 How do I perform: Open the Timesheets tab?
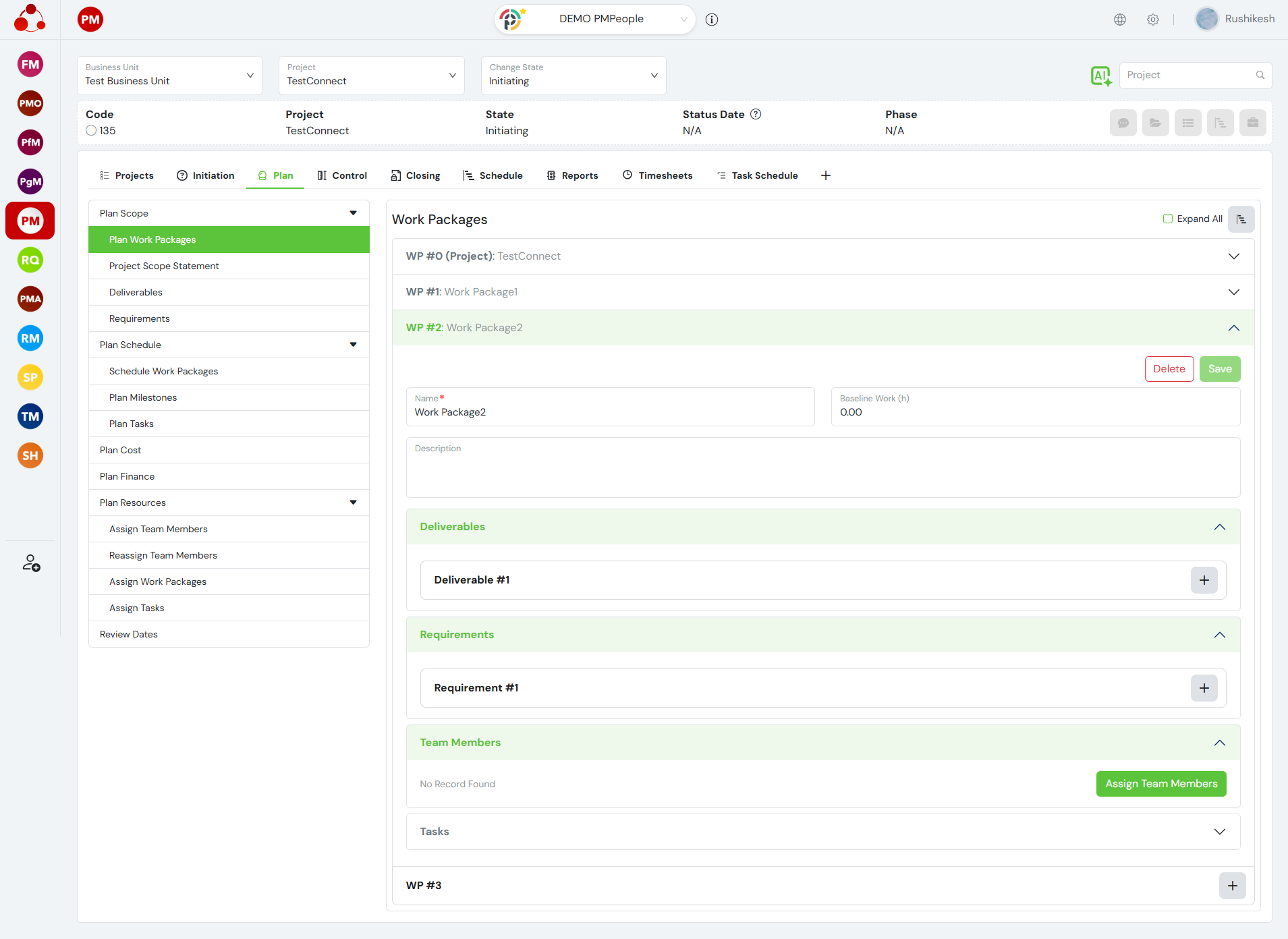[657, 175]
